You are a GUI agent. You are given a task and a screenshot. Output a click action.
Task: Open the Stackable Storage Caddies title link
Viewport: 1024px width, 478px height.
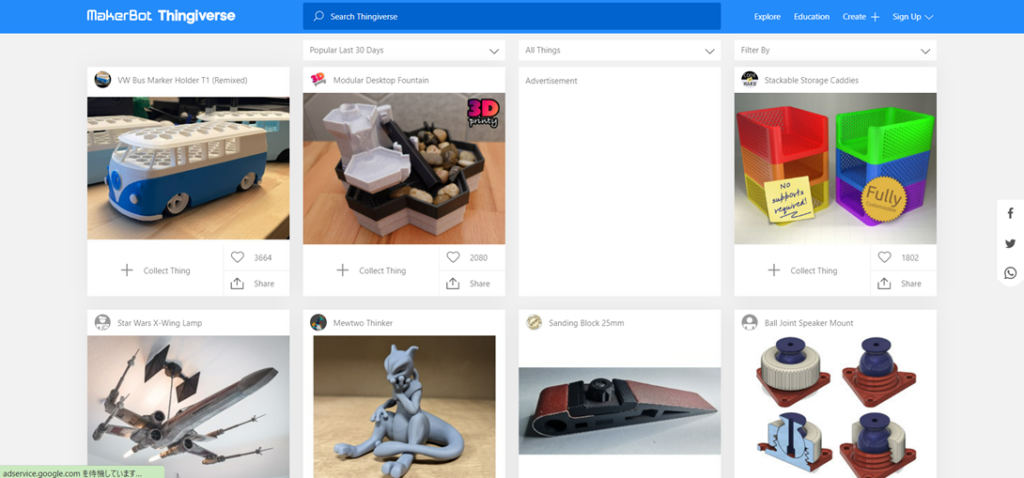point(811,80)
